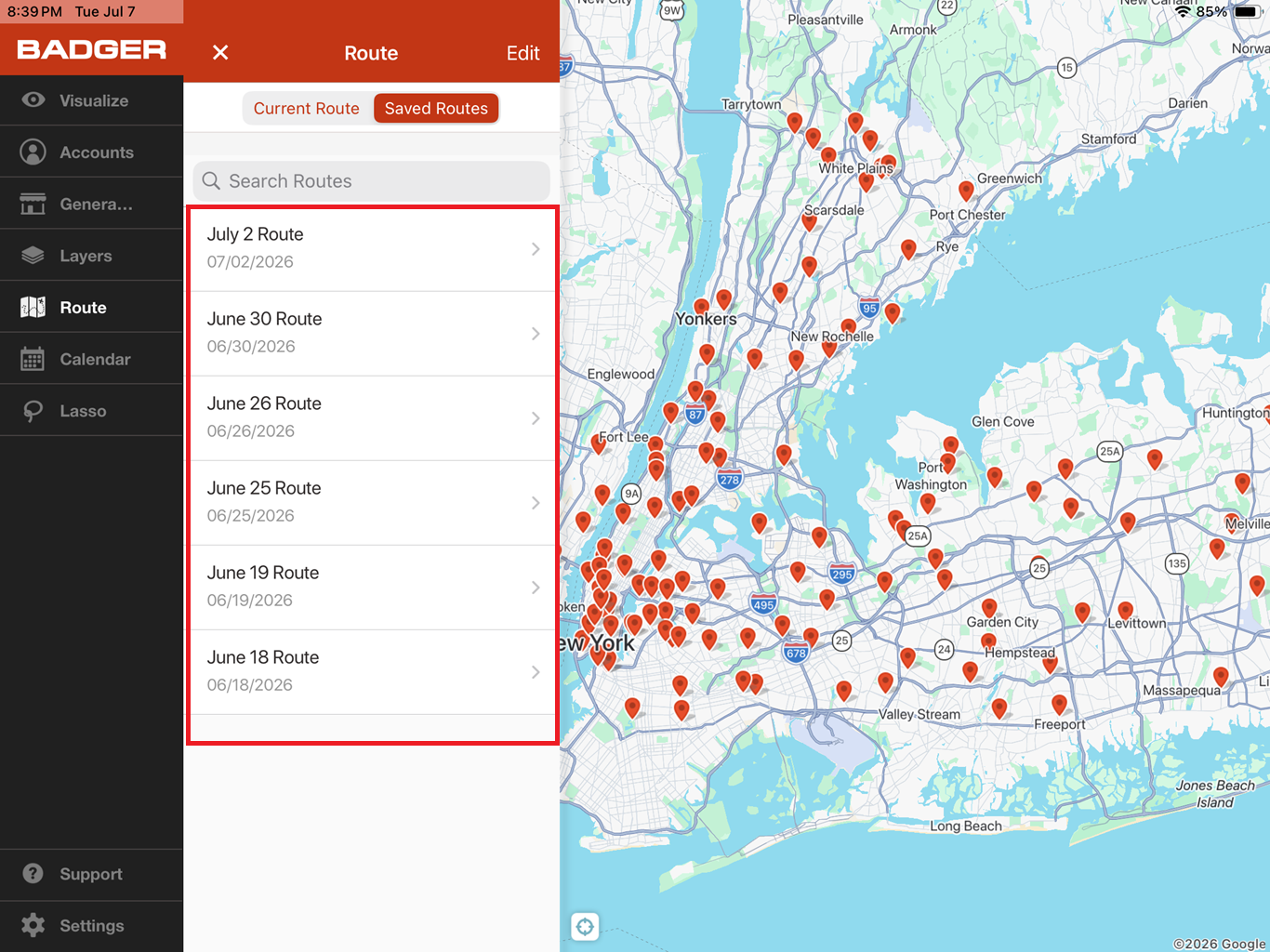The image size is (1270, 952).
Task: Select the storefront icon next to Genera...
Action: tap(33, 204)
